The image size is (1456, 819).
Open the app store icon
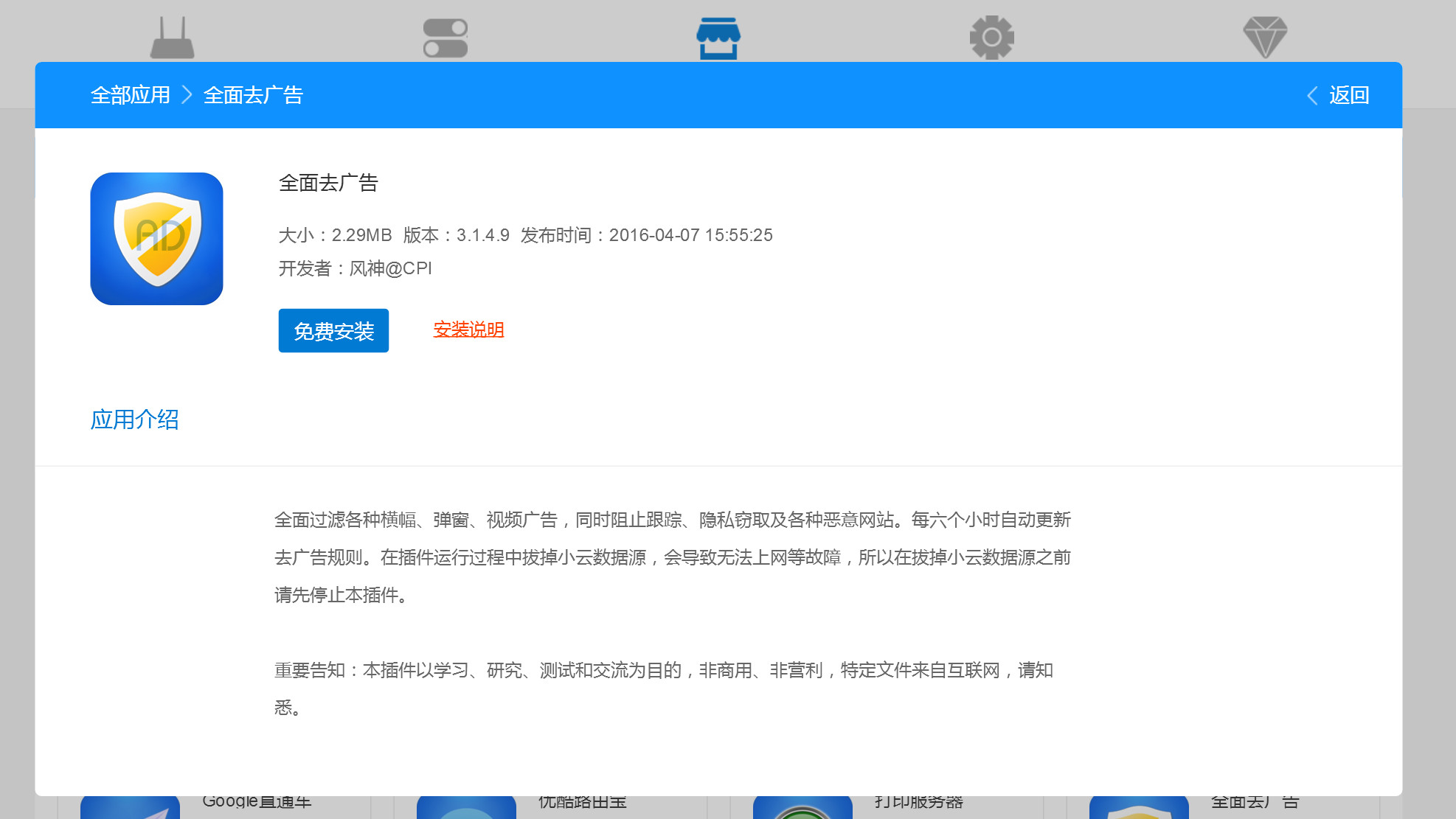click(718, 38)
